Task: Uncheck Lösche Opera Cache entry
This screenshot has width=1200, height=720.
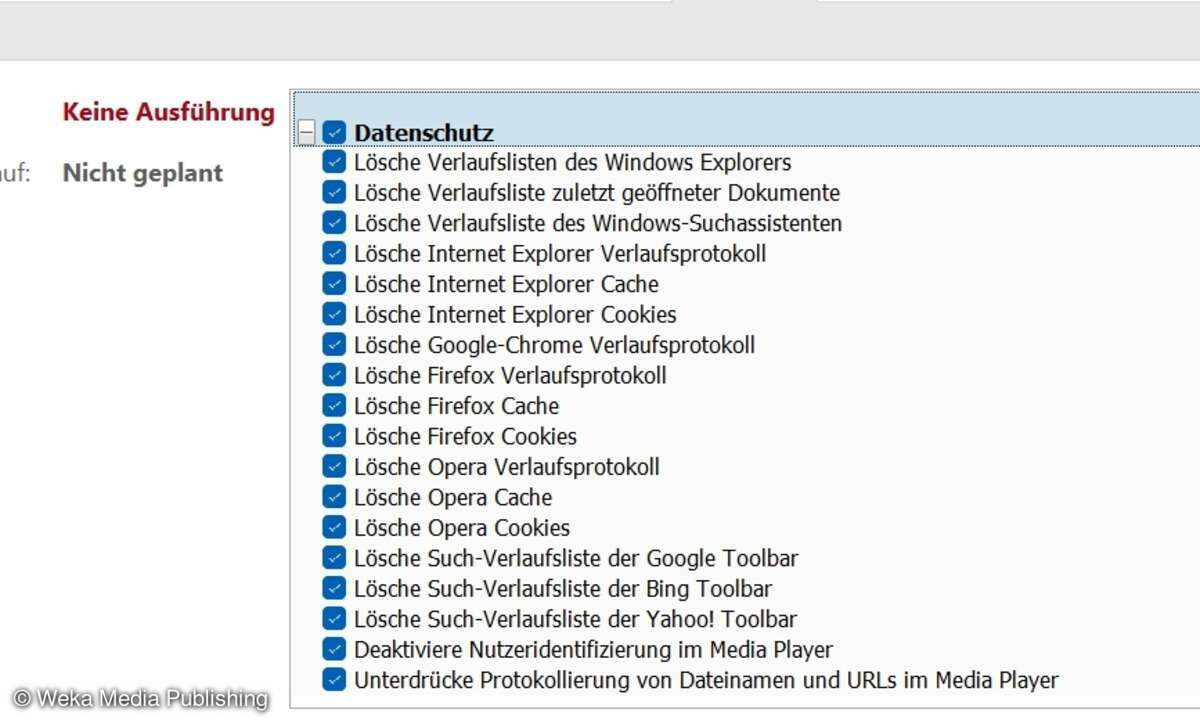Action: pos(334,497)
